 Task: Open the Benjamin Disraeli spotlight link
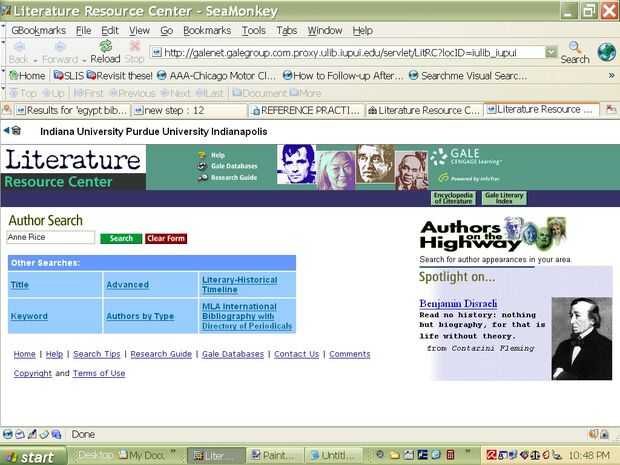[458, 303]
